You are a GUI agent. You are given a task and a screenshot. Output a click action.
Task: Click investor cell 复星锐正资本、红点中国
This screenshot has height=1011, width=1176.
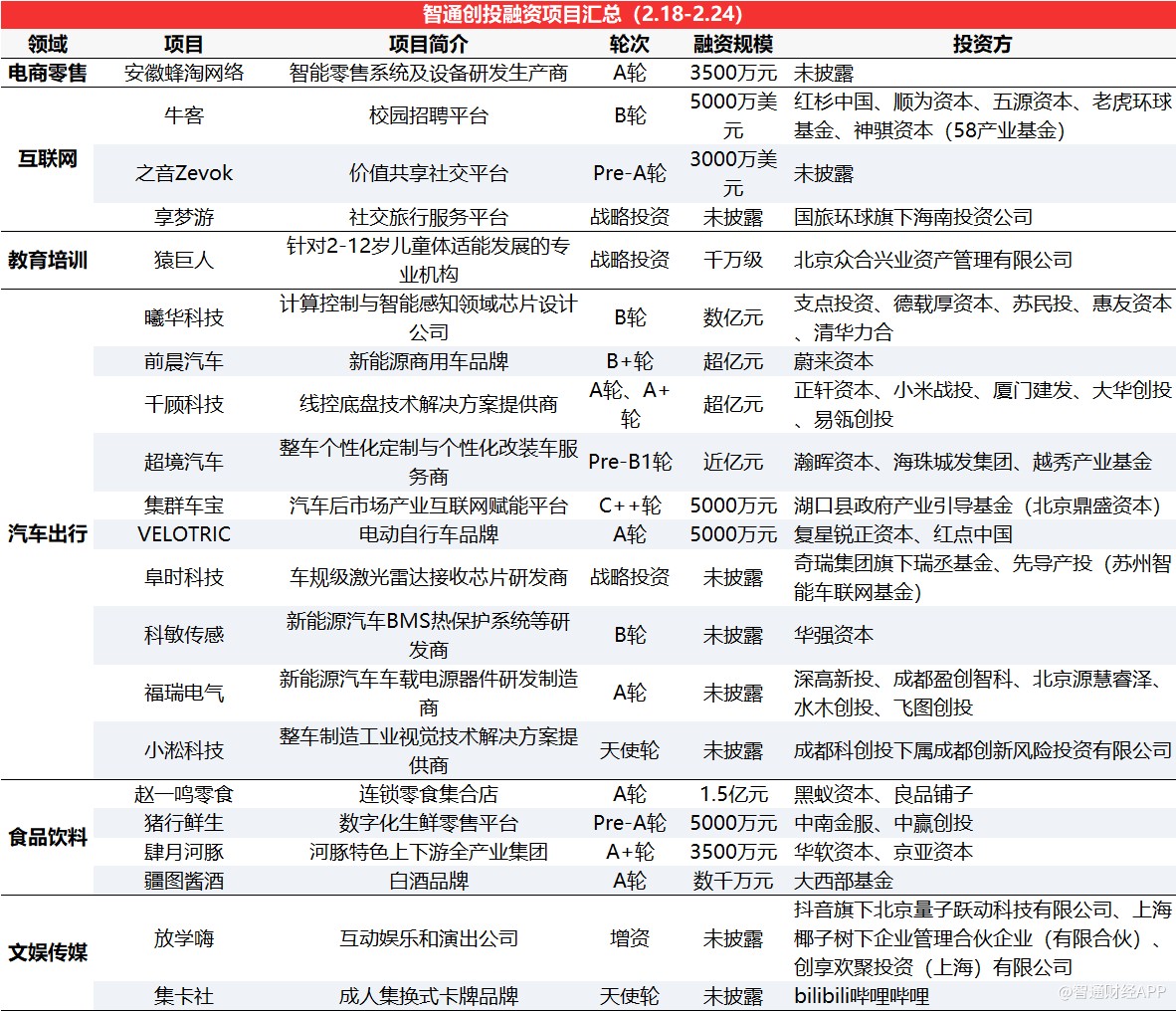[x=903, y=534]
